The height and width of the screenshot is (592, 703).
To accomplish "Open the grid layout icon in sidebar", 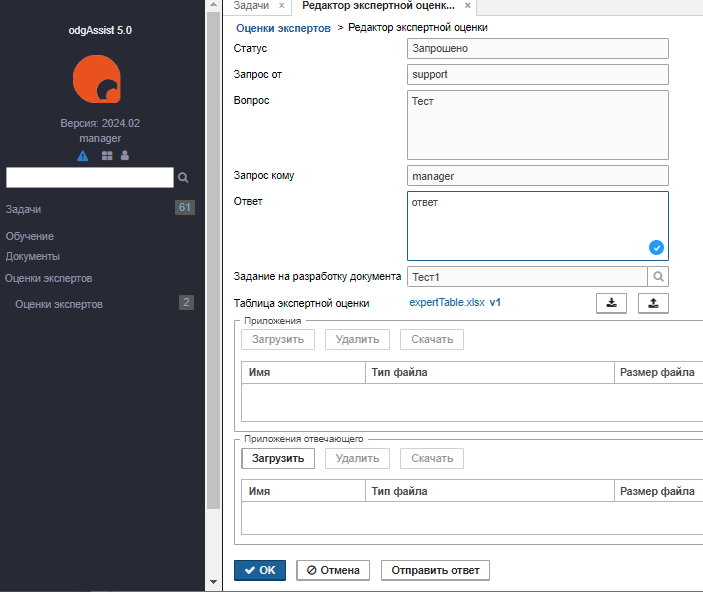I will tap(107, 156).
